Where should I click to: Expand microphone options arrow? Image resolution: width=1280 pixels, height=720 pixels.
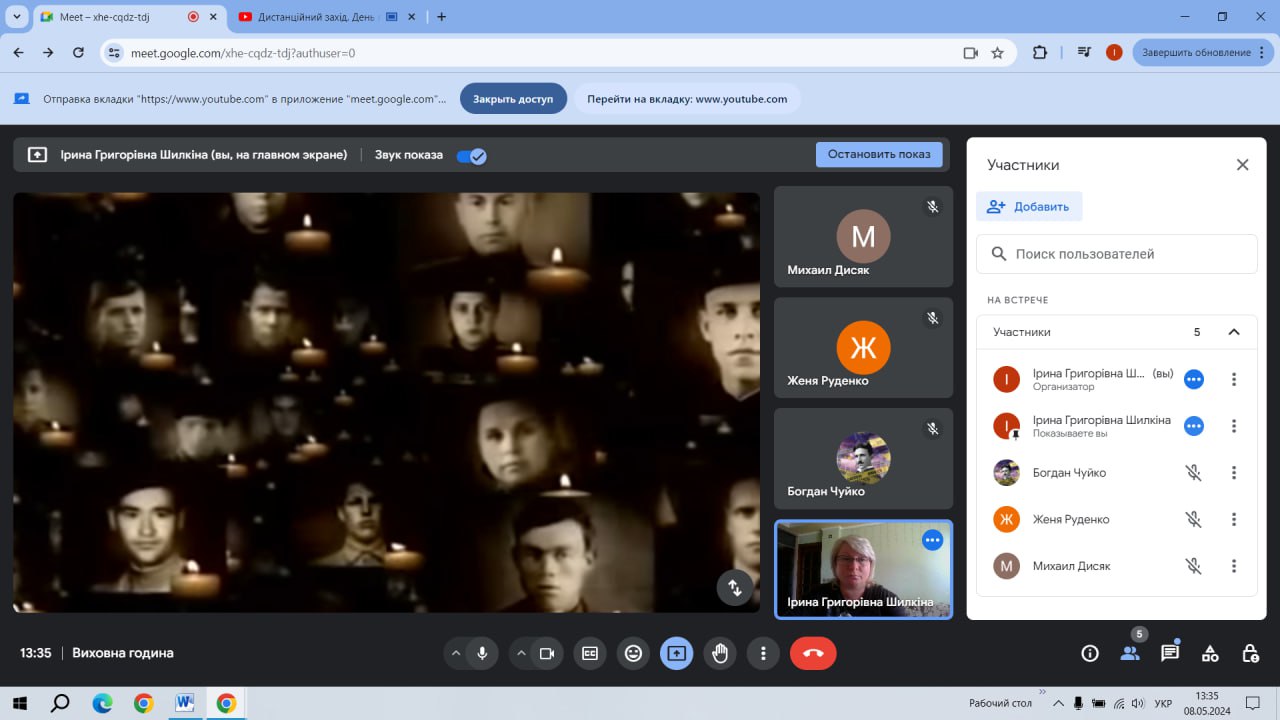[456, 653]
